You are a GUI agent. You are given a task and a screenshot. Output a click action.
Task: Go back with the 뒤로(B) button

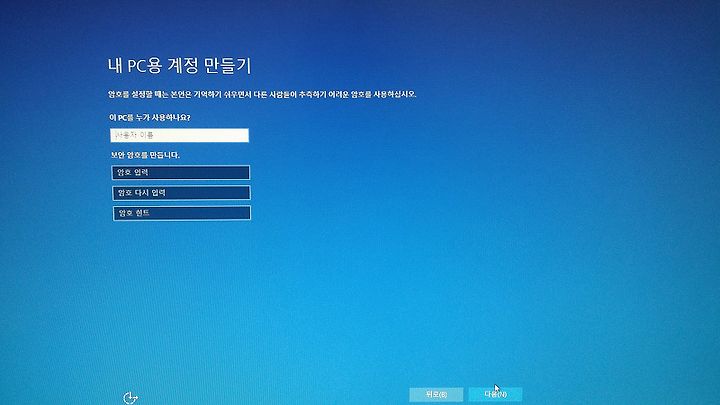436,394
